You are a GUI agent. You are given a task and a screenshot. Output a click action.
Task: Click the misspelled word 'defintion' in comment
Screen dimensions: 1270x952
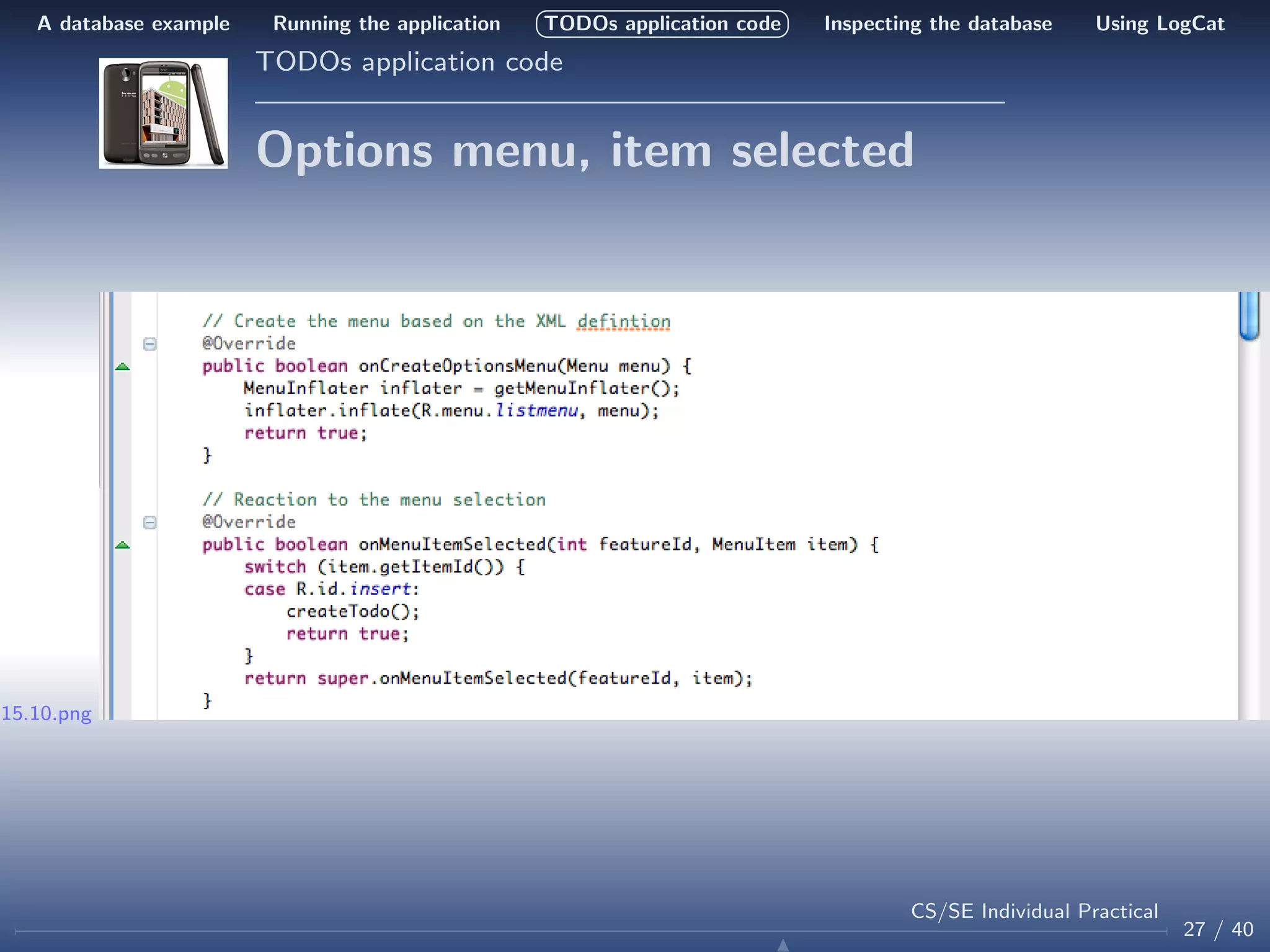623,321
